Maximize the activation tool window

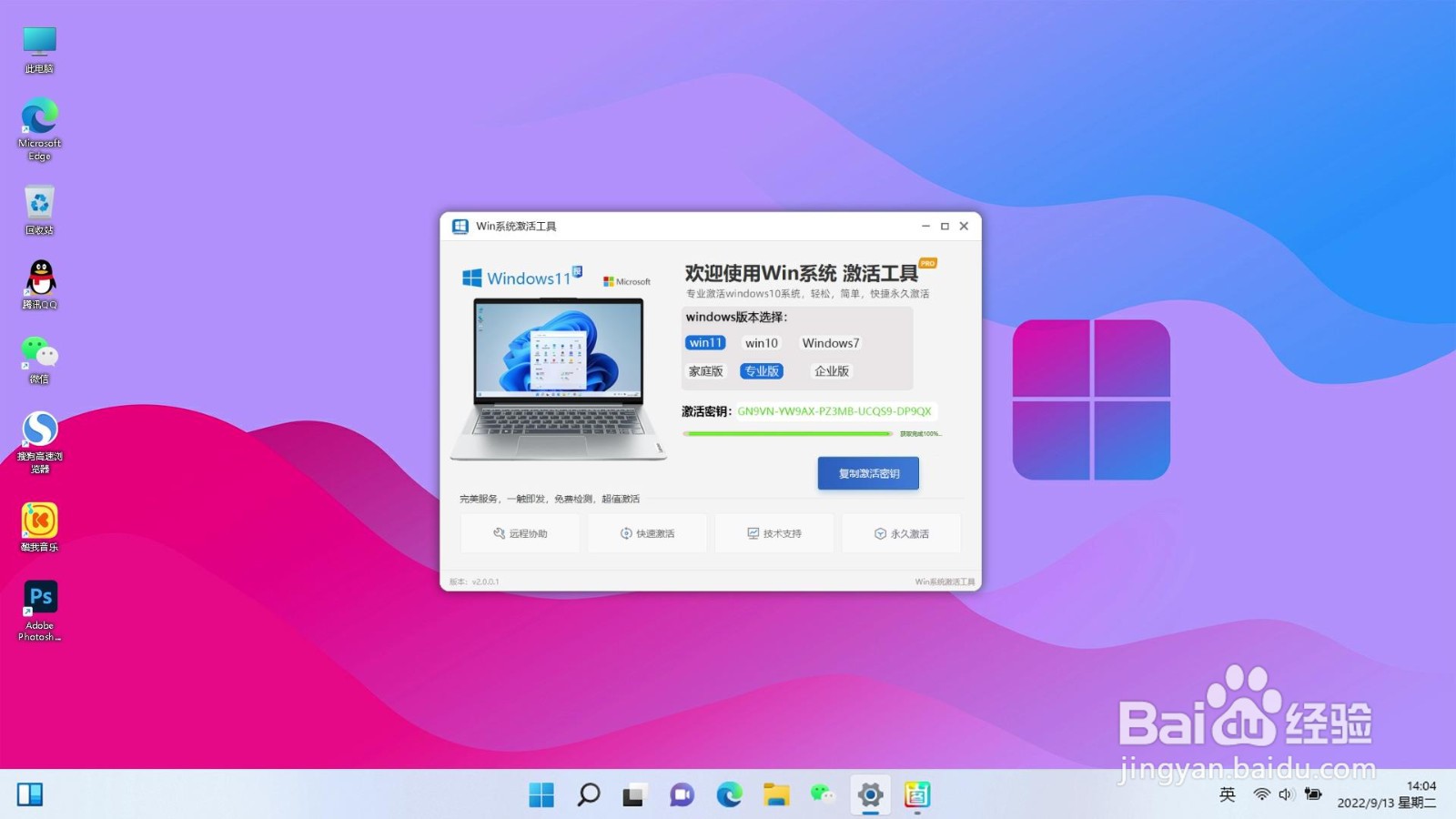tap(945, 227)
